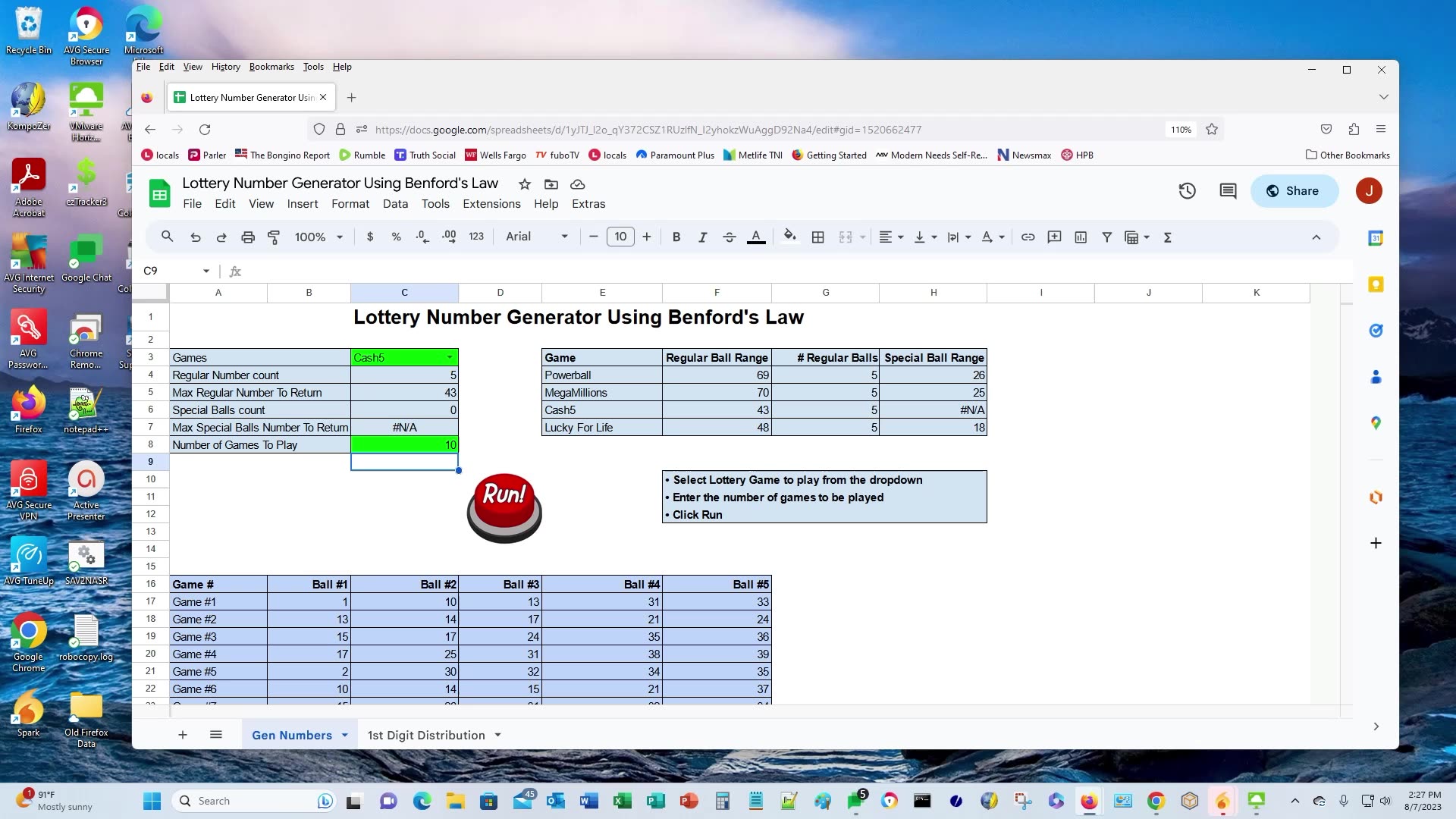Apply strikethrough formatting
1456x819 pixels.
coord(730,237)
